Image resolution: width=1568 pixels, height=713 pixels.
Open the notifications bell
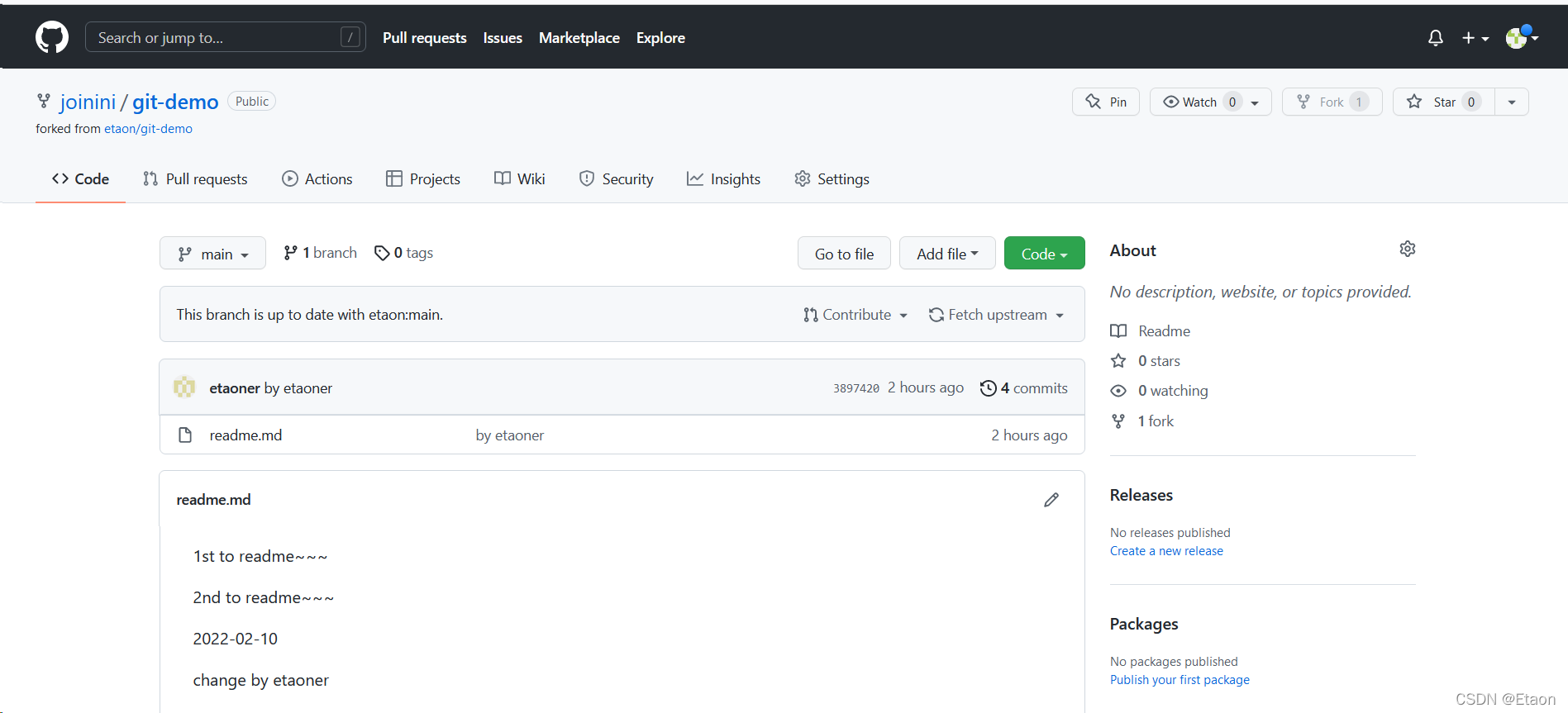[x=1436, y=38]
